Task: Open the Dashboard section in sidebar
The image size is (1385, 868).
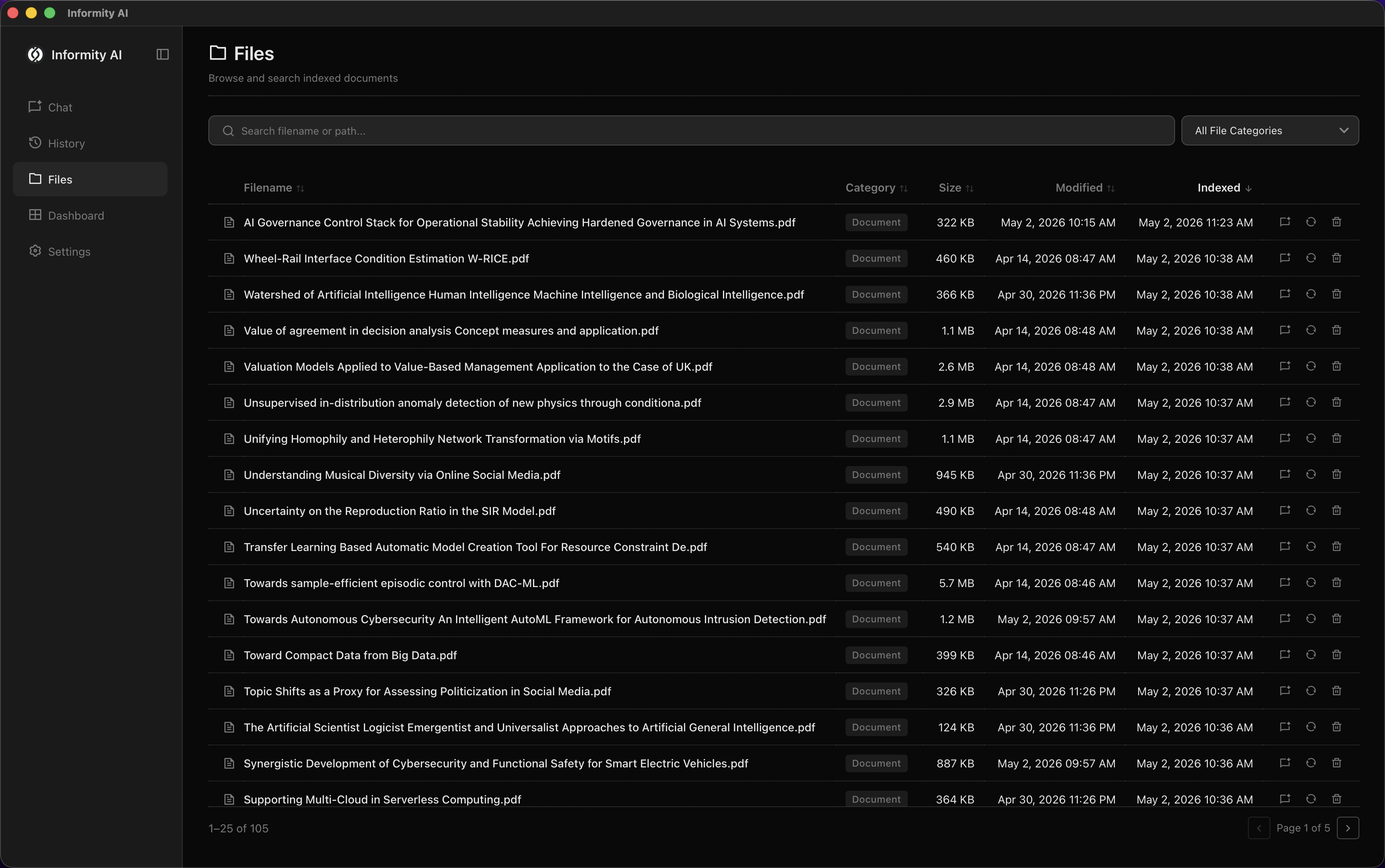Action: (x=90, y=215)
